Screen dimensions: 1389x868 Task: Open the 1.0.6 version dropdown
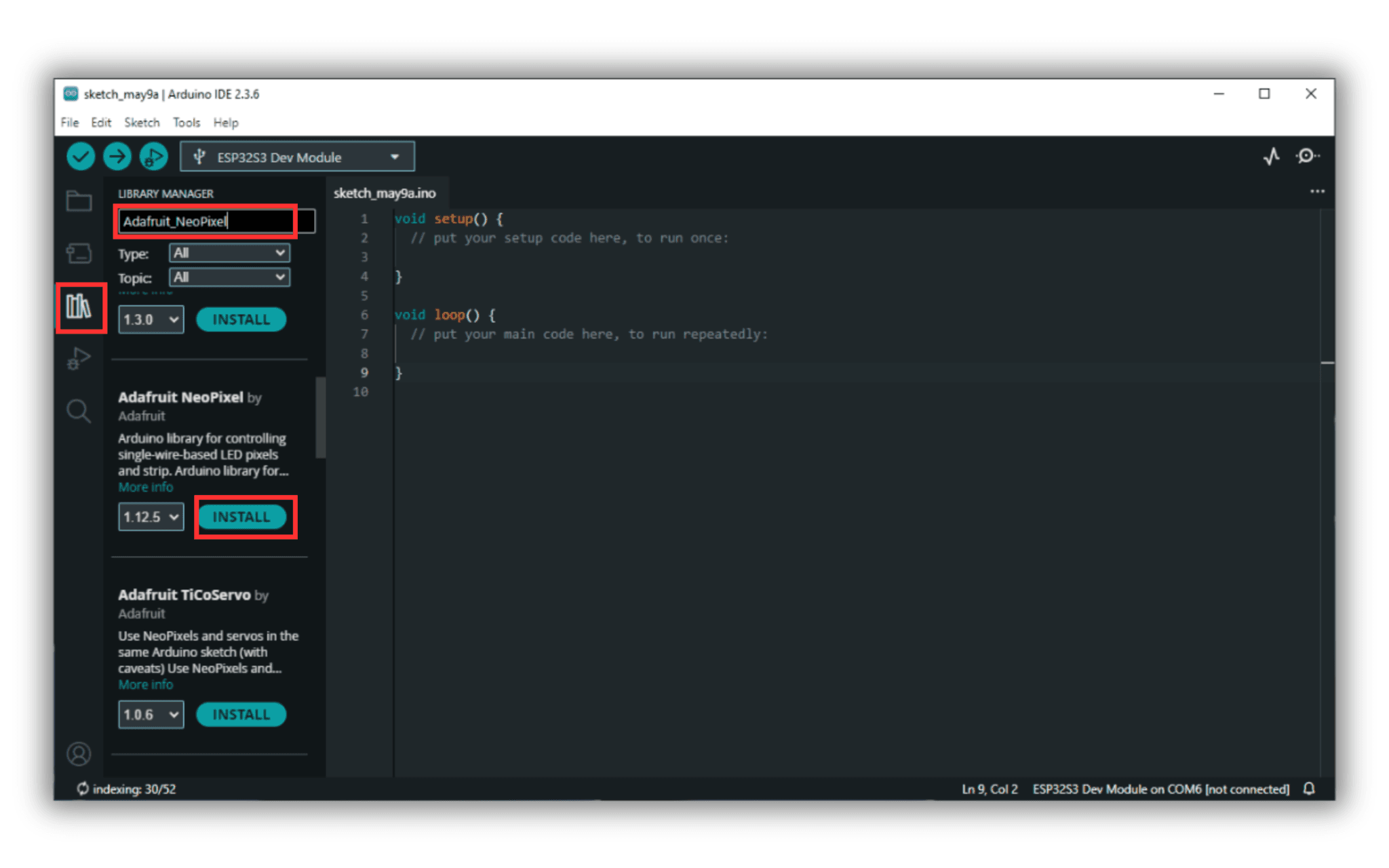tap(151, 715)
